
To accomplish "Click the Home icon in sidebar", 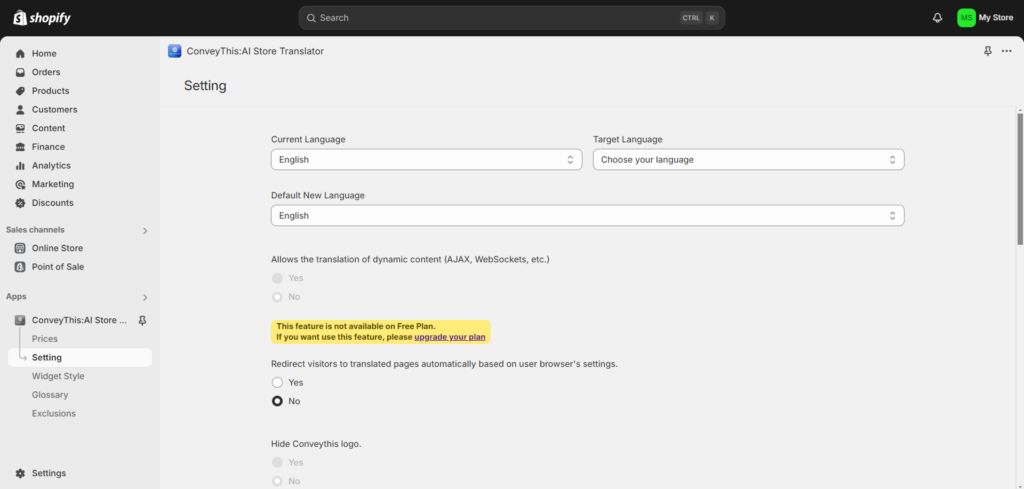I will [x=20, y=54].
